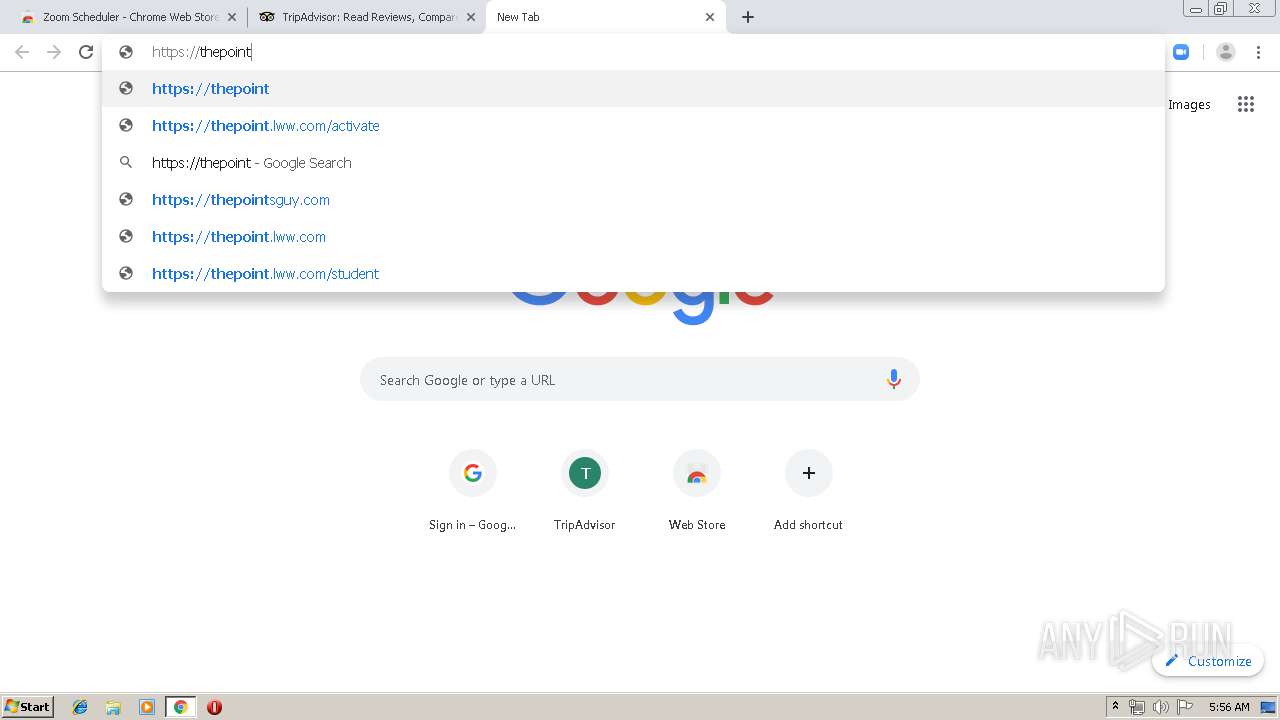The image size is (1280, 720).
Task: Pick the https://thepoint - Google Search suggestion
Action: (x=634, y=162)
